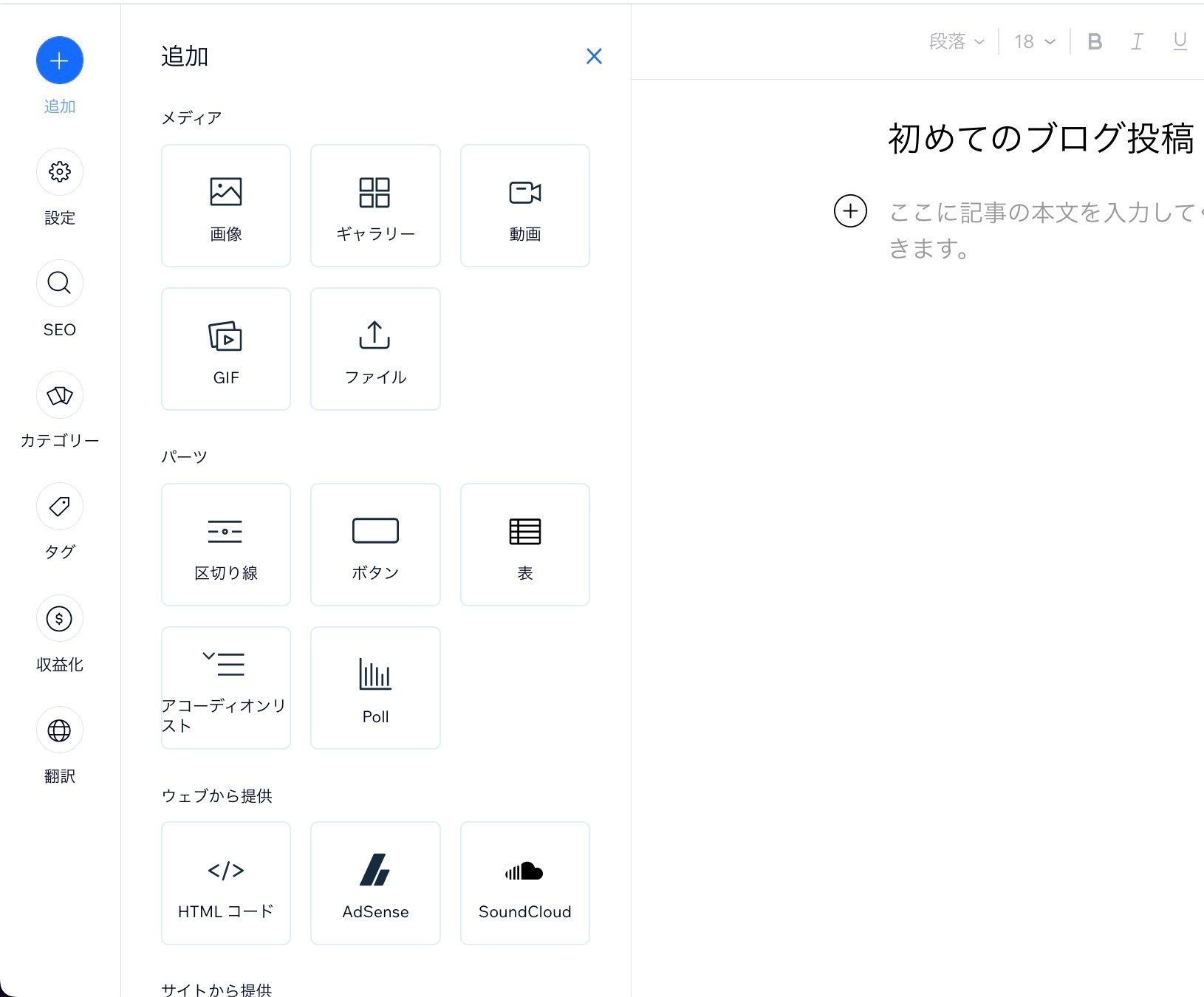Embed a SoundCloud track
The width and height of the screenshot is (1204, 997).
tap(525, 883)
